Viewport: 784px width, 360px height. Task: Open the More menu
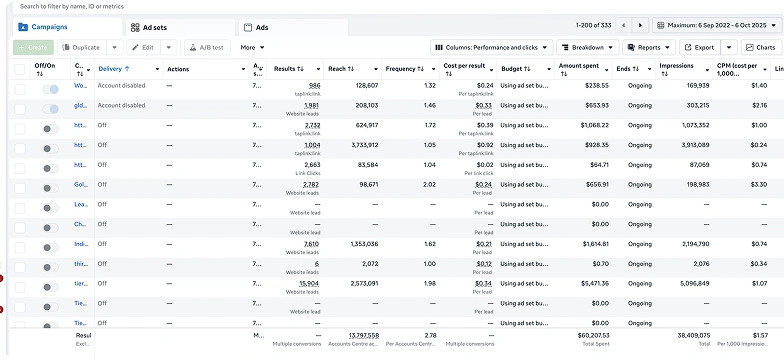pyautogui.click(x=252, y=48)
